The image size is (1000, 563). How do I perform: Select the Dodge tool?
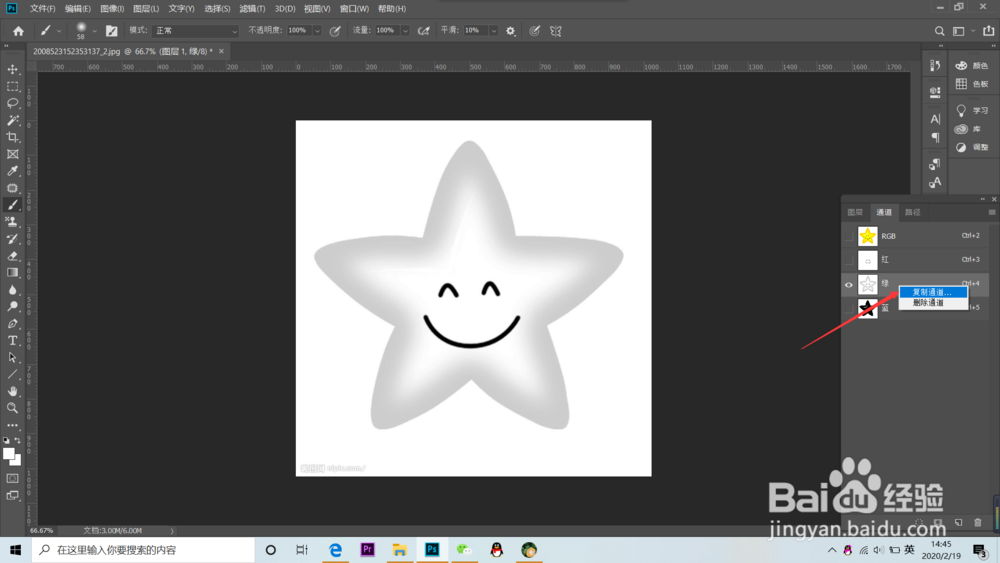12,307
